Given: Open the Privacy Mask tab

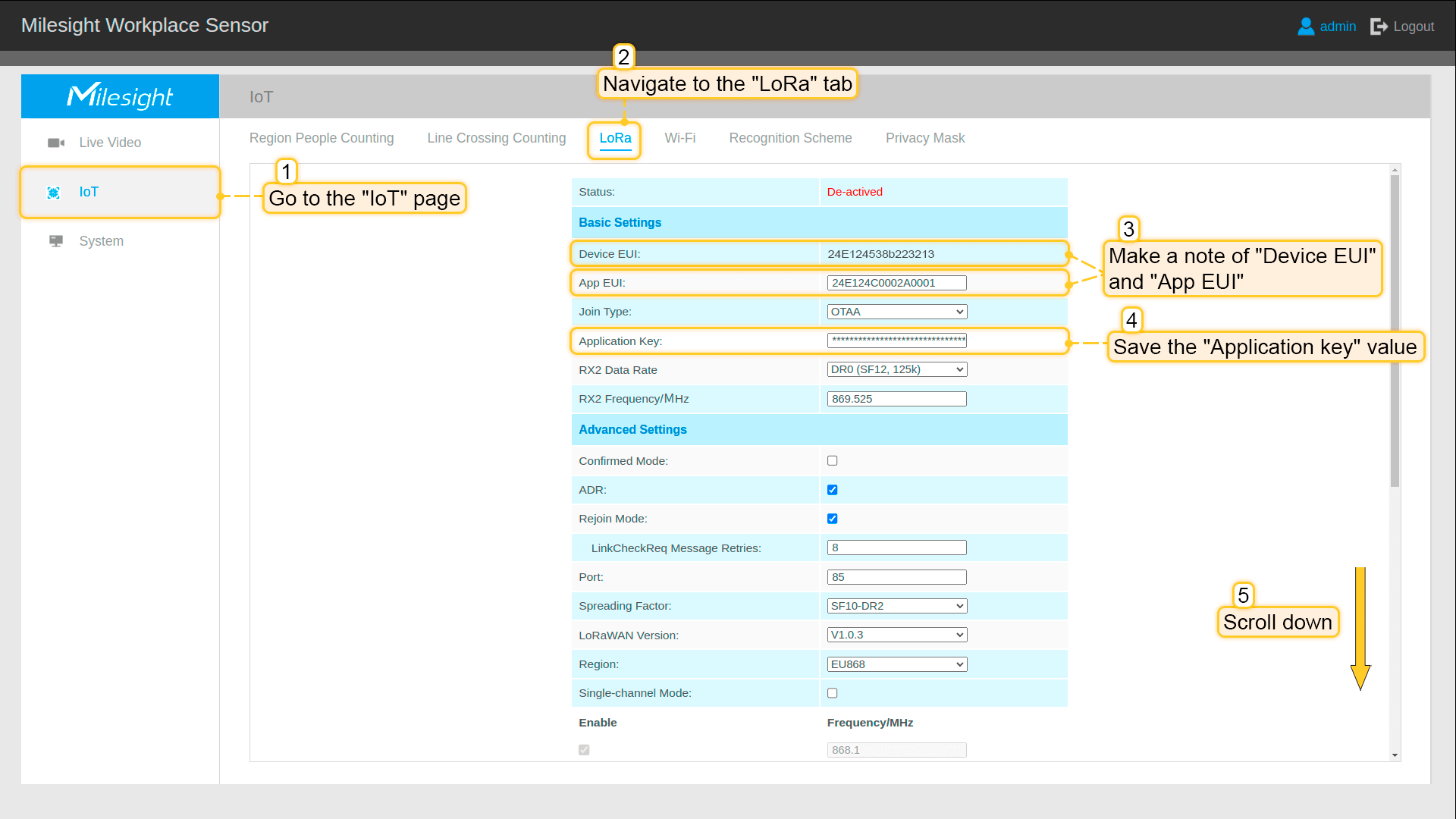Looking at the screenshot, I should point(924,138).
